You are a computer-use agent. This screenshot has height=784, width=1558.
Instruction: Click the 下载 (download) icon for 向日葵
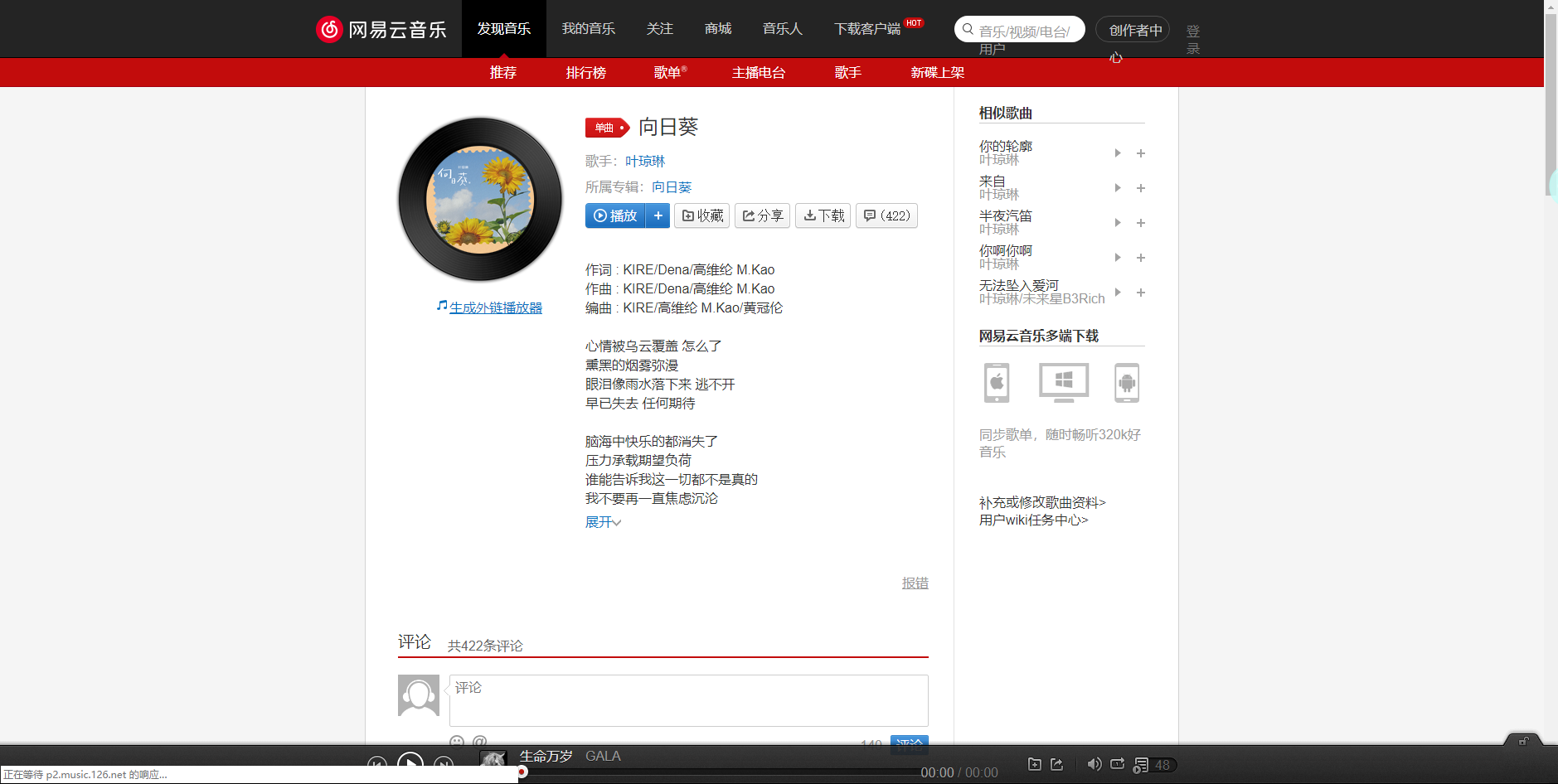point(823,215)
